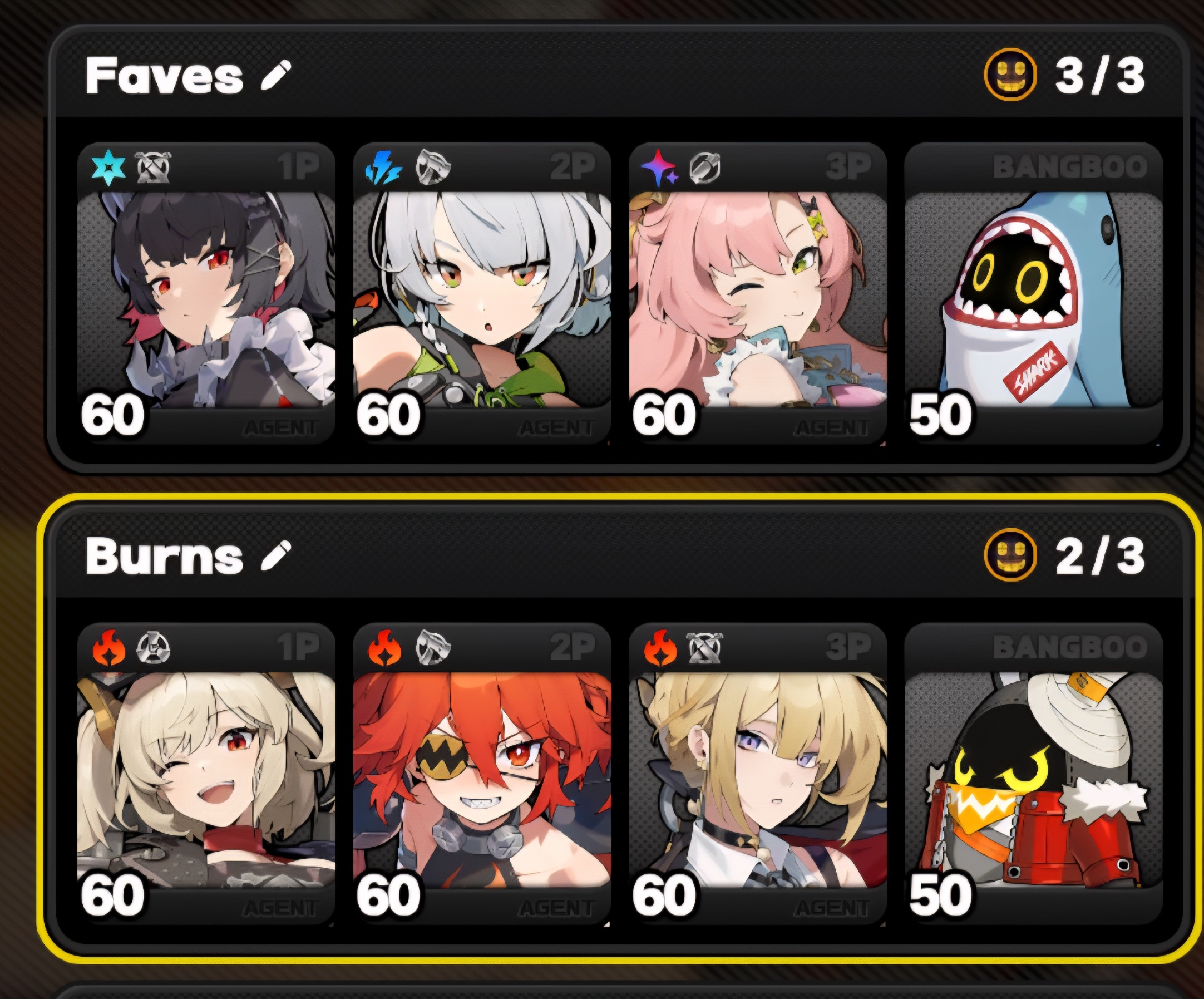Image resolution: width=1204 pixels, height=999 pixels.
Task: Click the smiley face icon next to 3/3
Action: tap(1010, 75)
